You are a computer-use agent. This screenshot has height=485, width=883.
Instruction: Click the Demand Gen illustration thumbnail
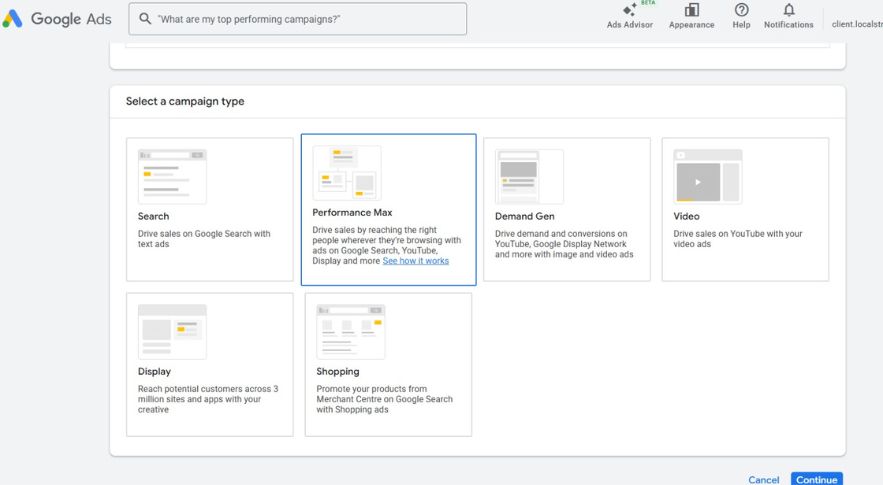pyautogui.click(x=529, y=176)
